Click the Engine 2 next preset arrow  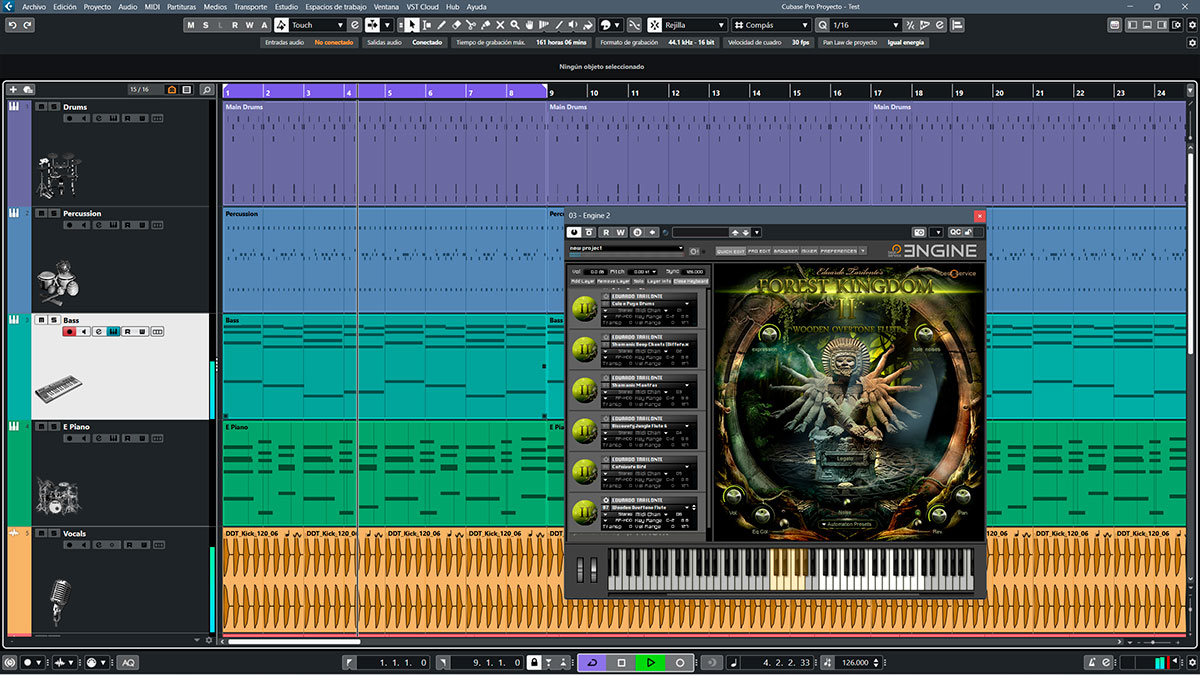[x=746, y=232]
